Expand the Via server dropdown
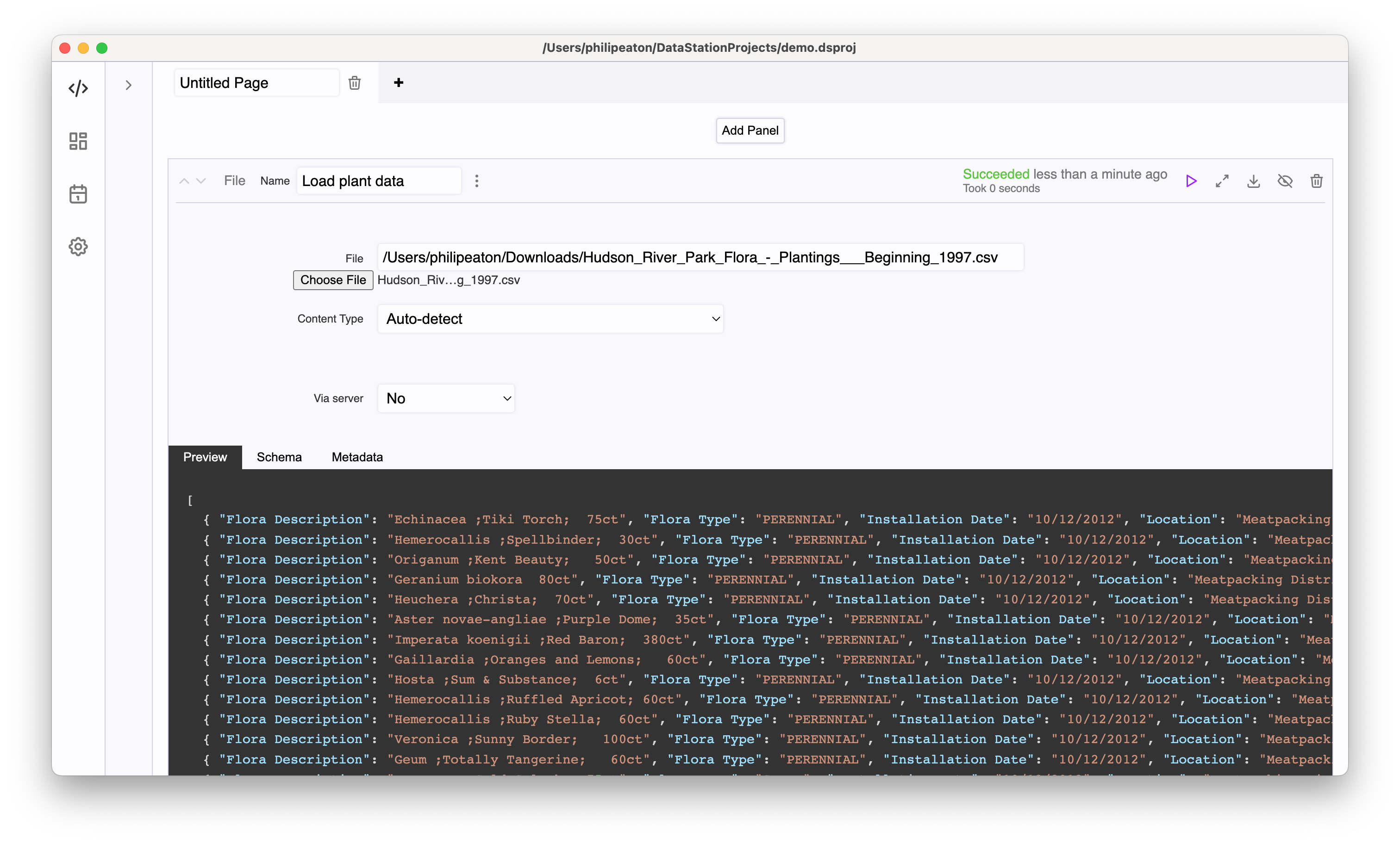Screen dimensions: 1400x844 click(447, 398)
